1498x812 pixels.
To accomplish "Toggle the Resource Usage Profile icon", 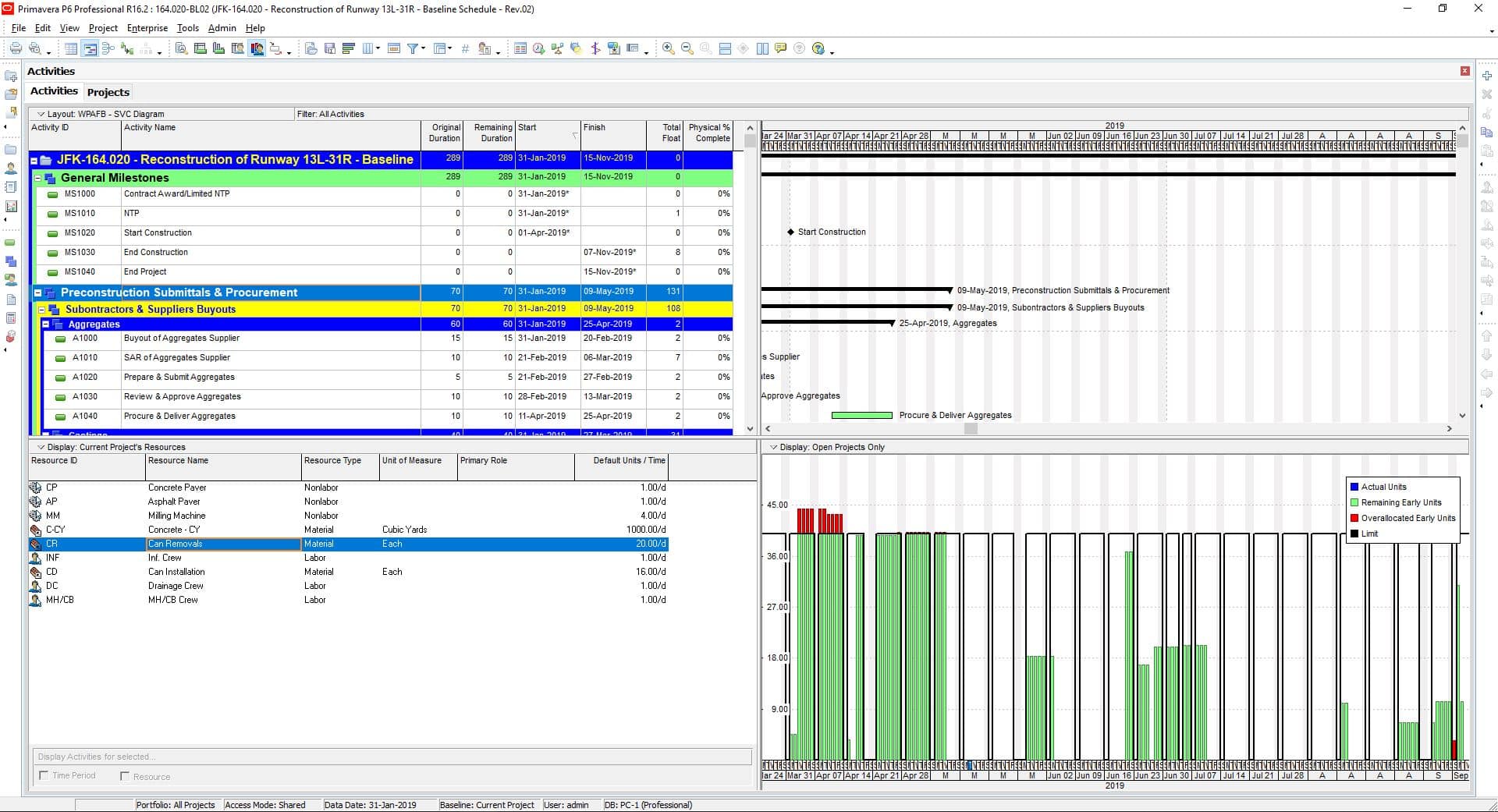I will pos(257,48).
